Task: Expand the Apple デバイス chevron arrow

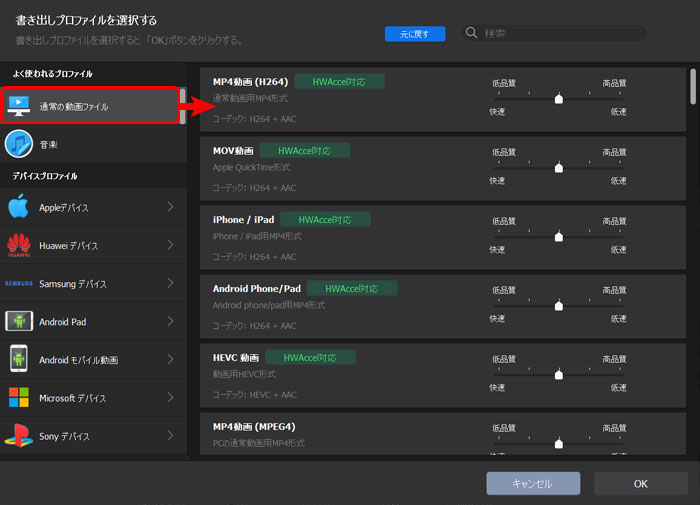Action: 170,207
